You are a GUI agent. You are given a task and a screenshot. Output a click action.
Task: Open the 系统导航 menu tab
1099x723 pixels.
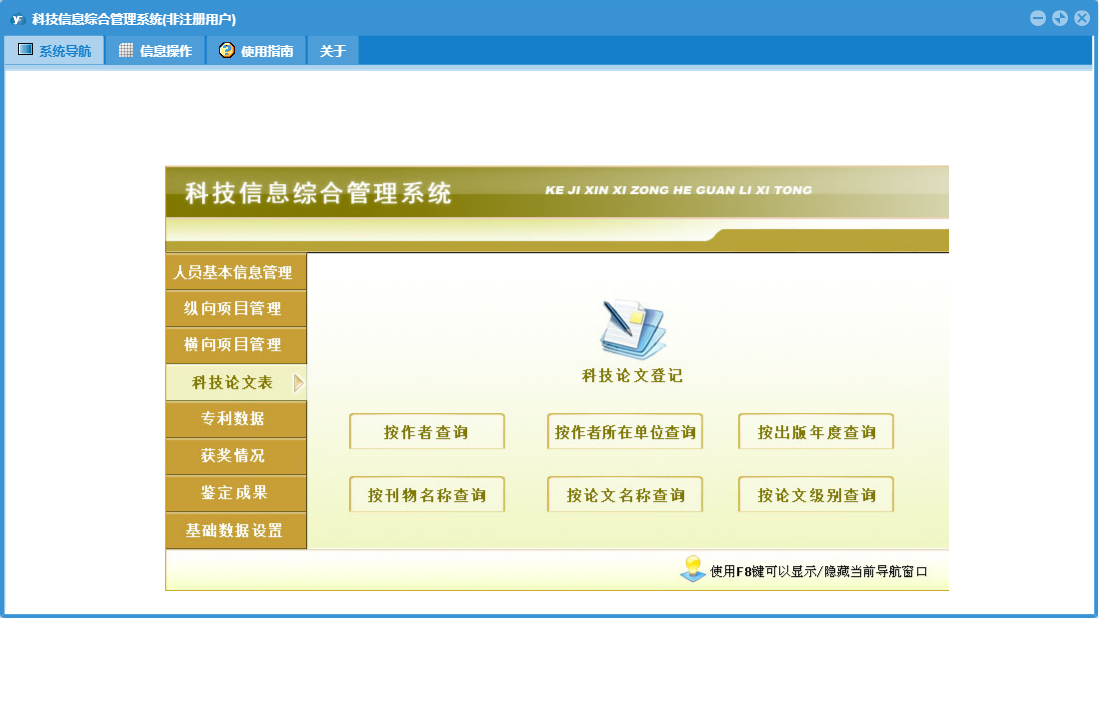click(55, 50)
